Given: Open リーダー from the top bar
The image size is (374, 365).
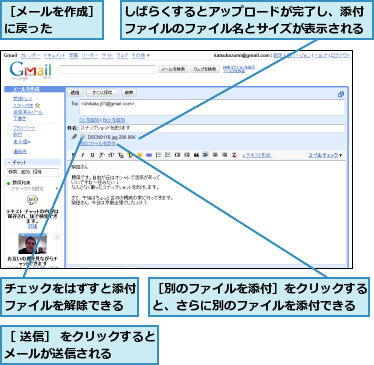Looking at the screenshot, I should 90,55.
